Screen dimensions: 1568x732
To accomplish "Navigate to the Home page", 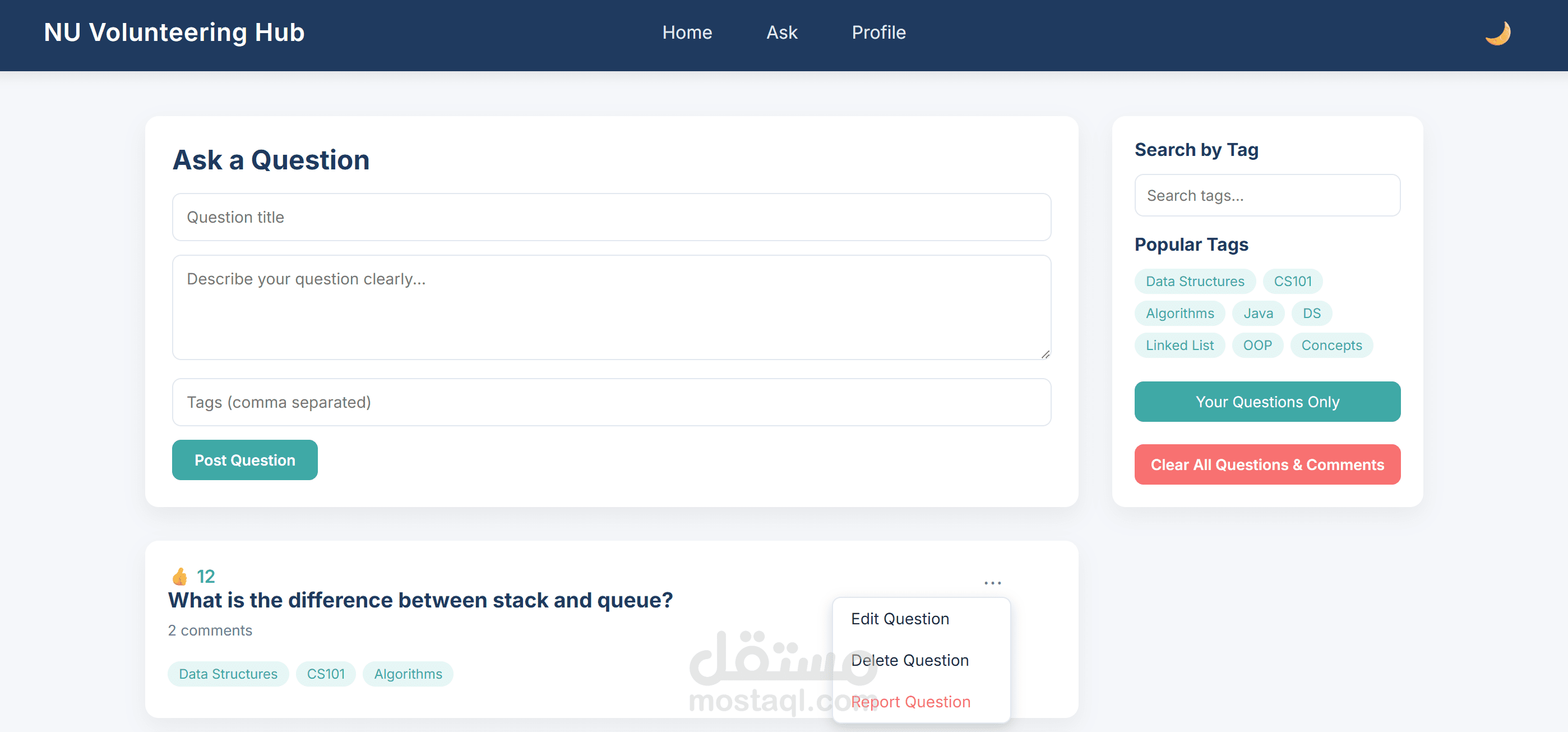I will coord(687,33).
